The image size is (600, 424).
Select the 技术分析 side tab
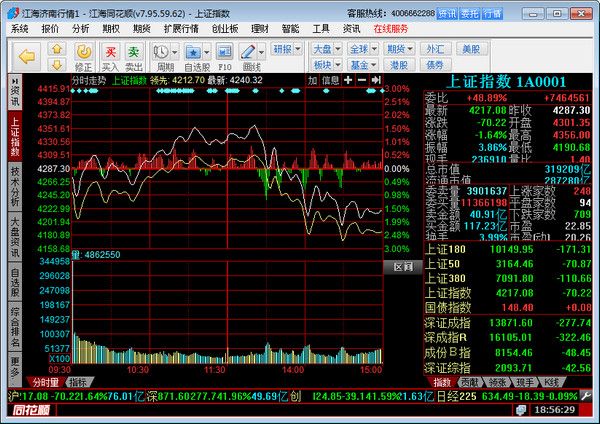tap(15, 186)
